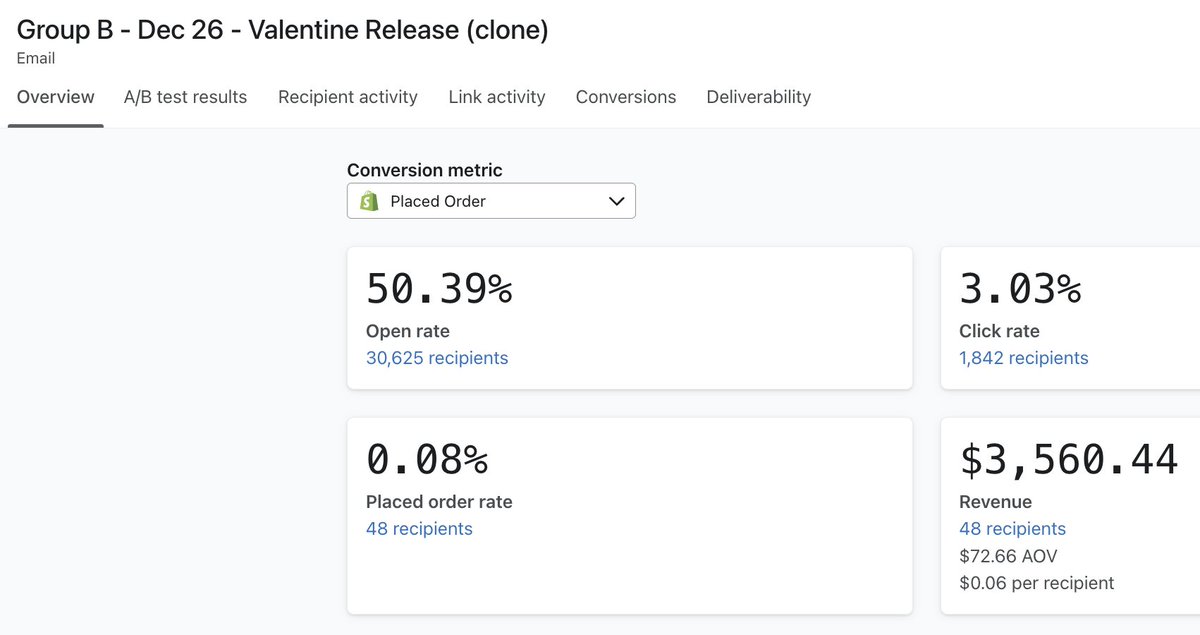Click the Conversion metric label

point(425,170)
